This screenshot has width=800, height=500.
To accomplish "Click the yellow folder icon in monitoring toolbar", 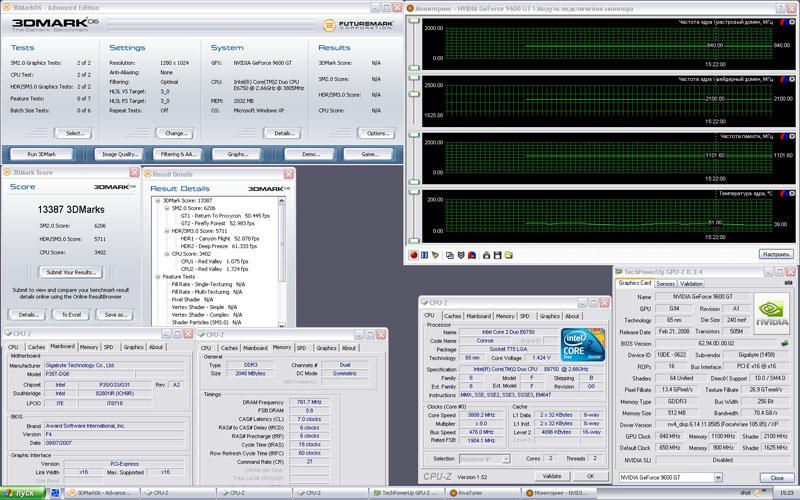I will coord(509,255).
